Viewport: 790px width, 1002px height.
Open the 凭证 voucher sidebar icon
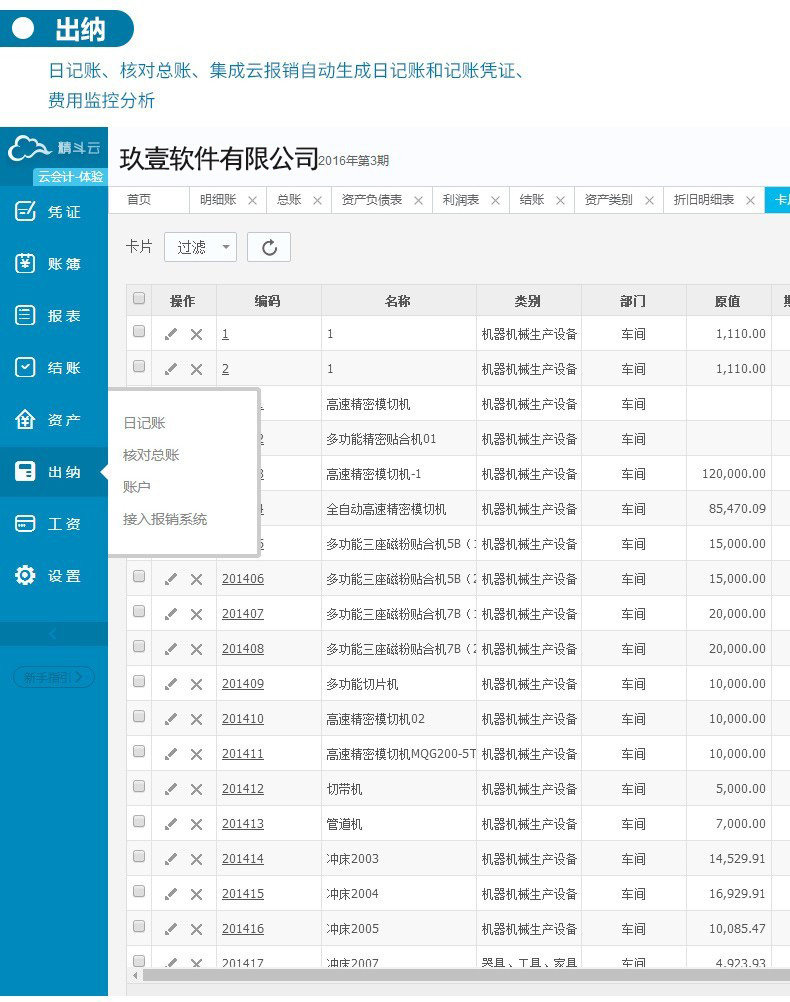coord(25,212)
